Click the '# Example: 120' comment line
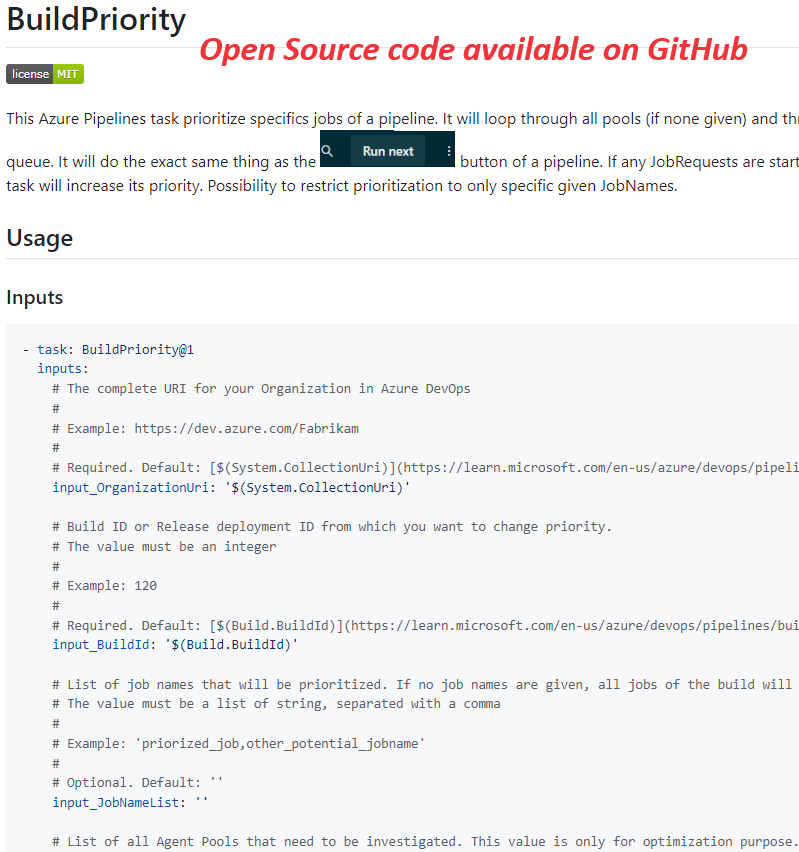 104,585
